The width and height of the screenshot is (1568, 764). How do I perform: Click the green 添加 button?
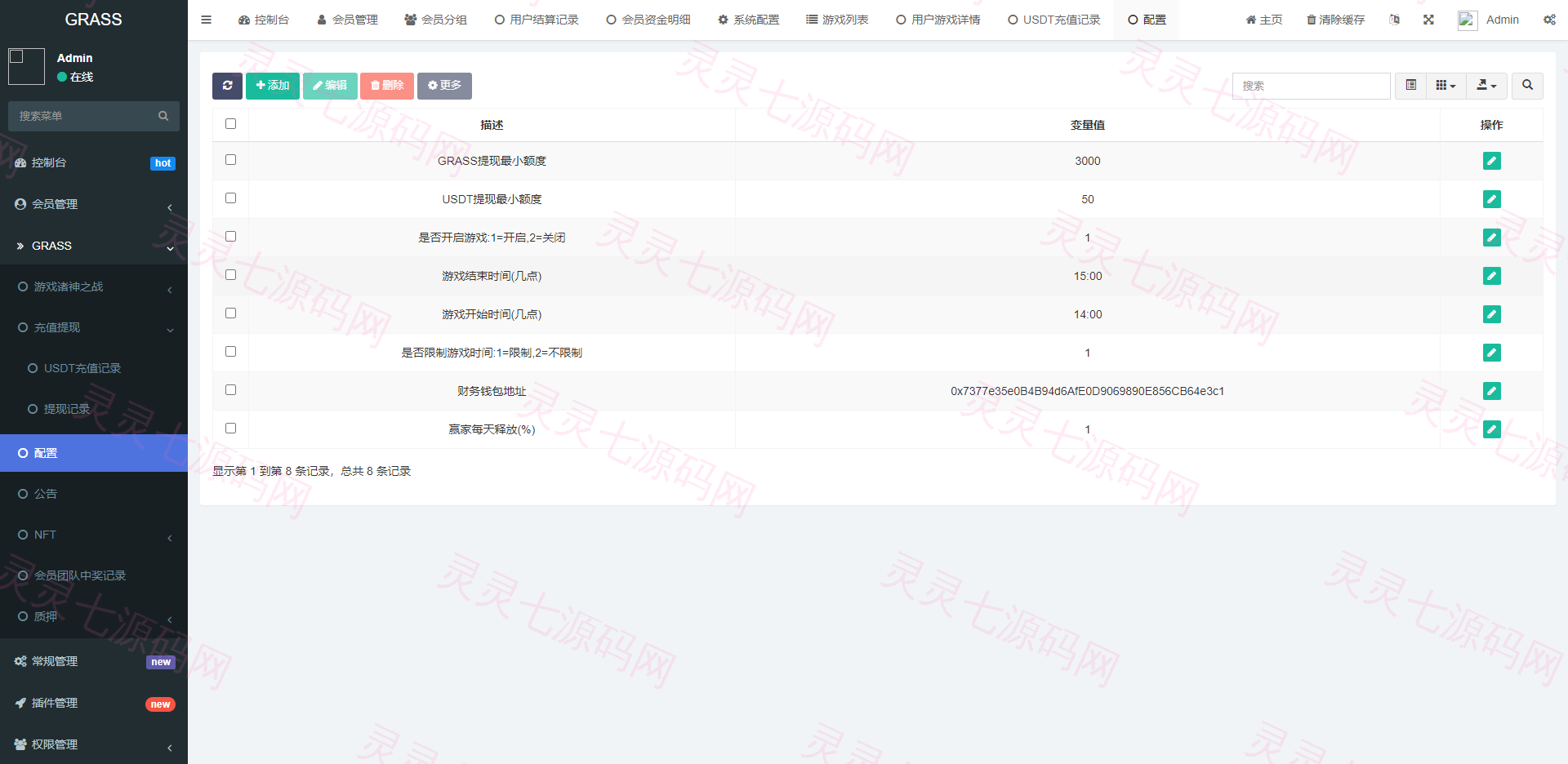click(273, 86)
